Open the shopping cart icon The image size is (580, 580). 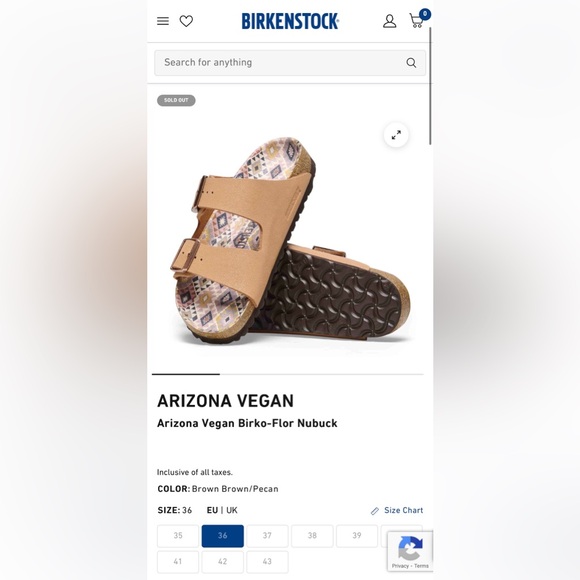(417, 20)
